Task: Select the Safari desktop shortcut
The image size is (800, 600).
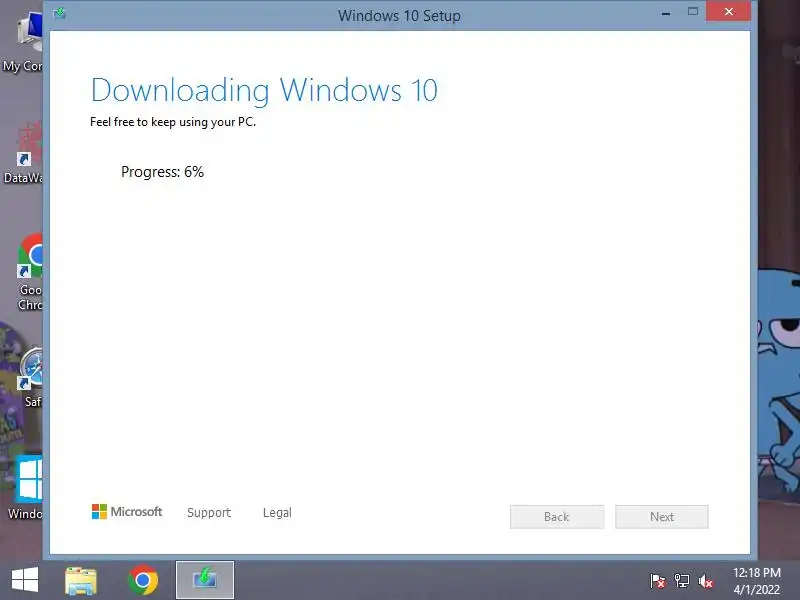Action: 31,378
